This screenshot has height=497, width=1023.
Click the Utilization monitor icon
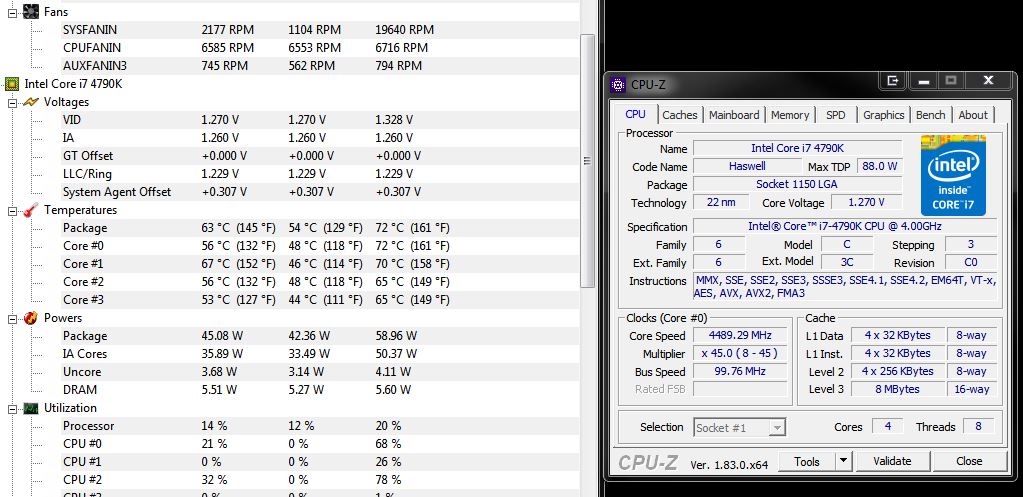(31, 408)
